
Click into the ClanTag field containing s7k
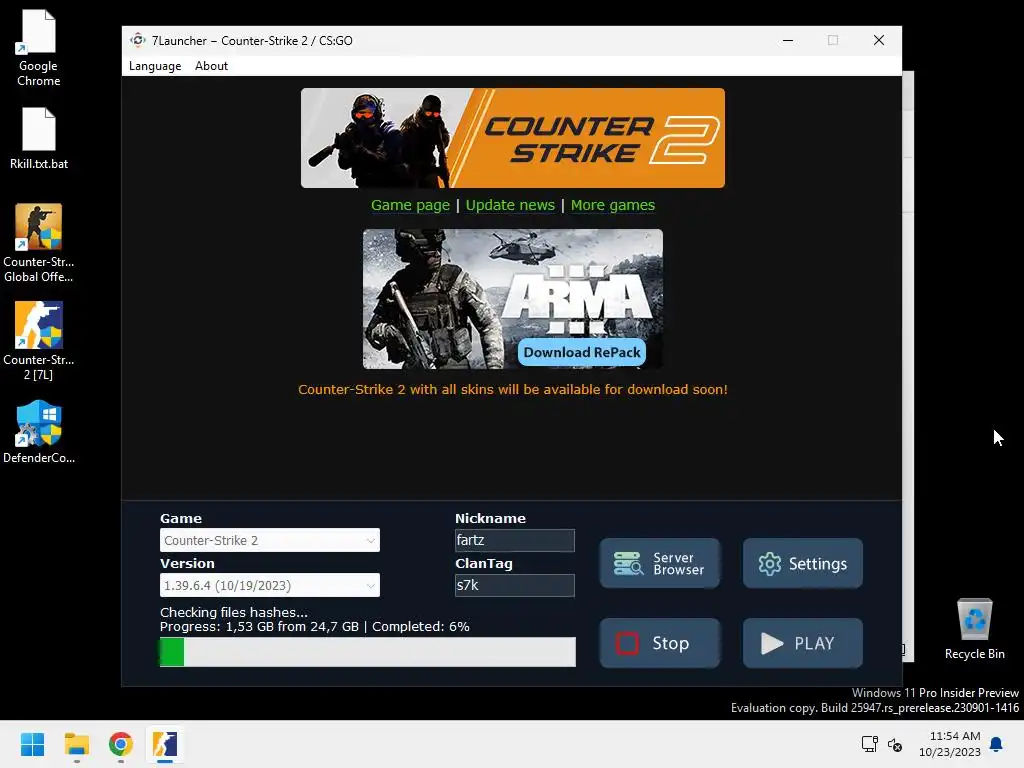pyautogui.click(x=515, y=585)
